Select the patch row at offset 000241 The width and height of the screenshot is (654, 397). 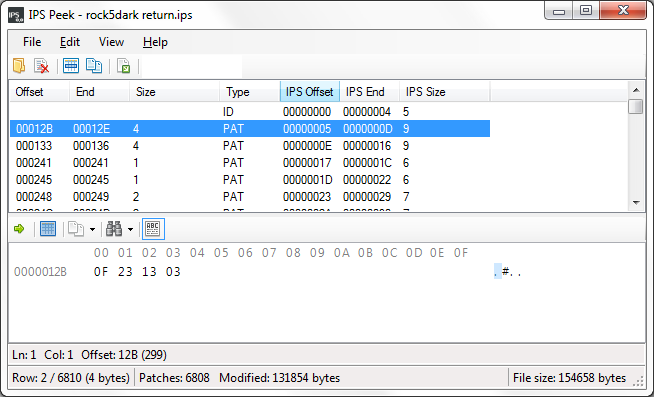[250, 163]
